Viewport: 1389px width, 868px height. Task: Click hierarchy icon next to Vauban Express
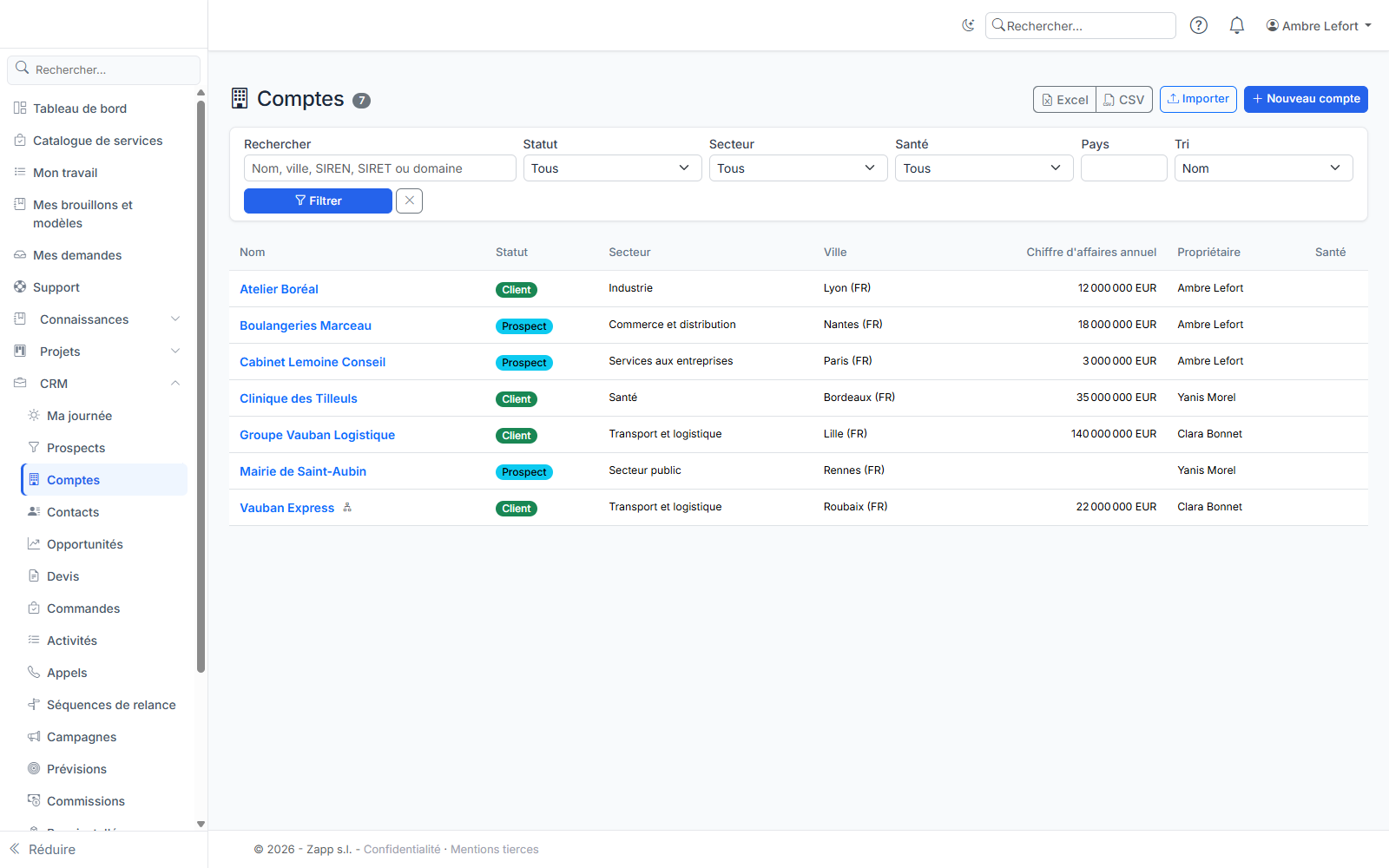coord(347,508)
